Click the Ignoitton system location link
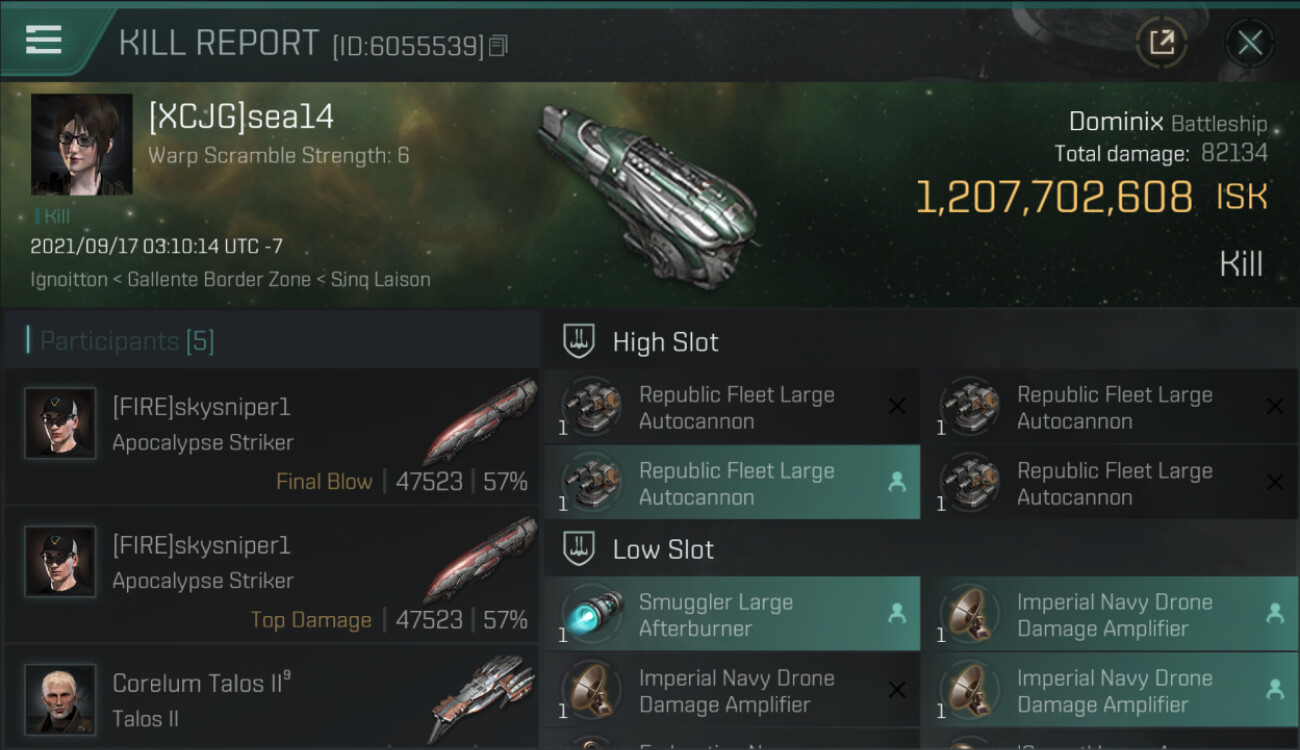 tap(68, 280)
